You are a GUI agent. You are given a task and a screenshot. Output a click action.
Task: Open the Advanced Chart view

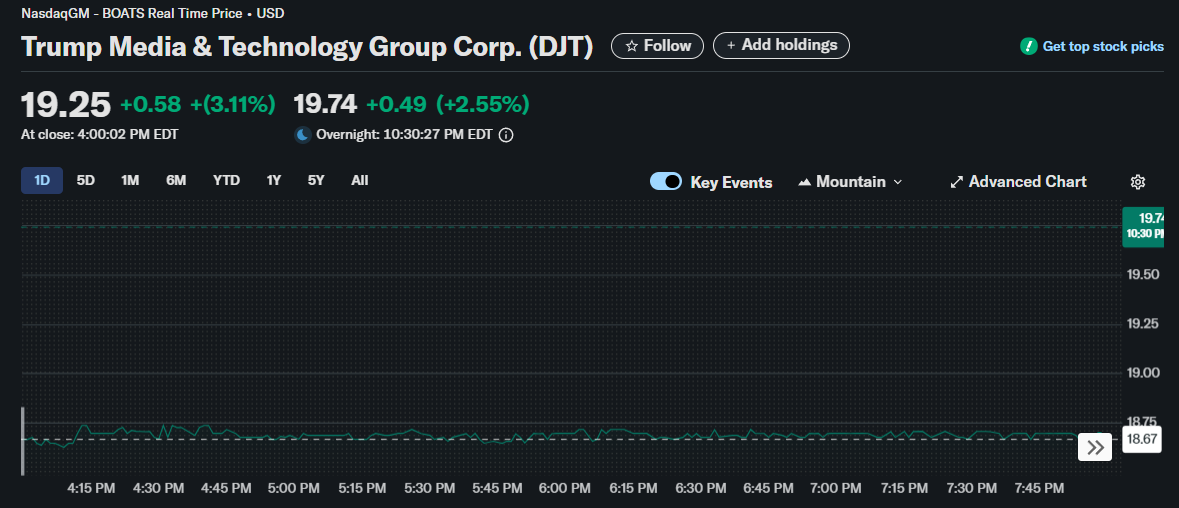[1018, 182]
